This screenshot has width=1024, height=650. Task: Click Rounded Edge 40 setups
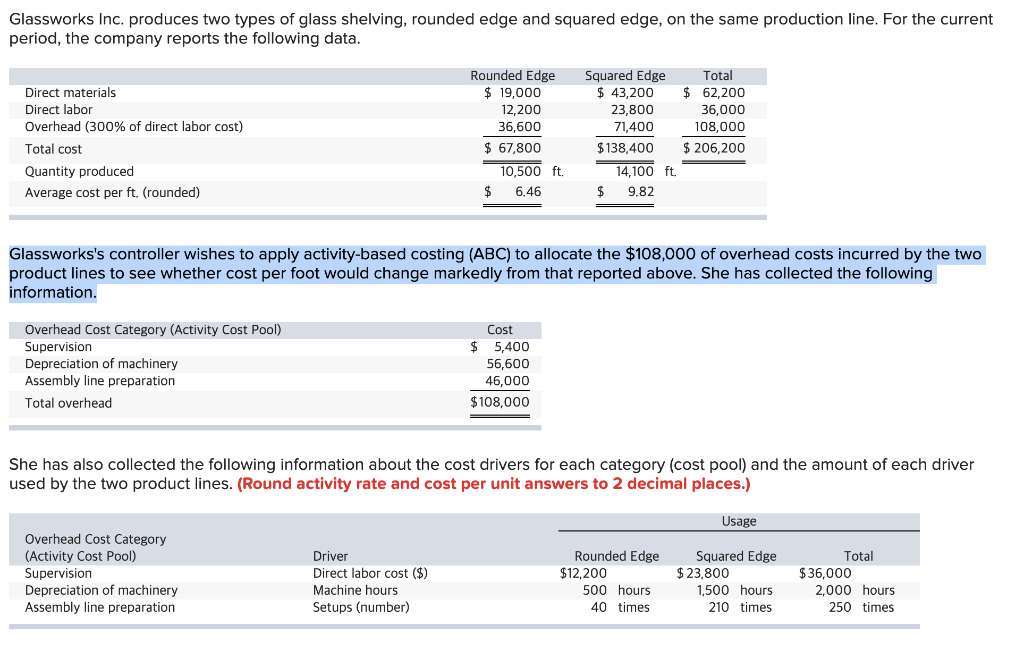(x=620, y=607)
